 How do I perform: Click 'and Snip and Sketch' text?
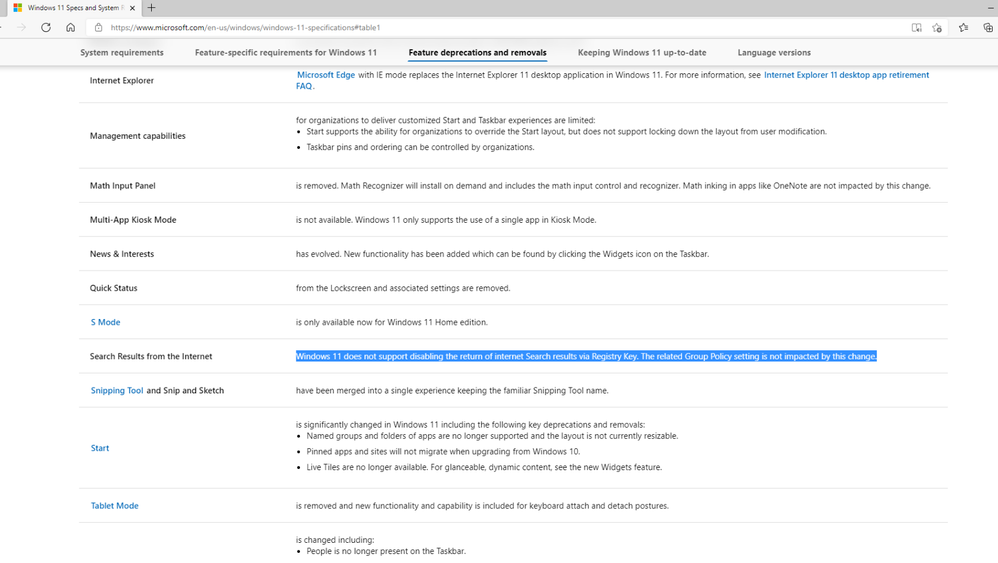(185, 391)
